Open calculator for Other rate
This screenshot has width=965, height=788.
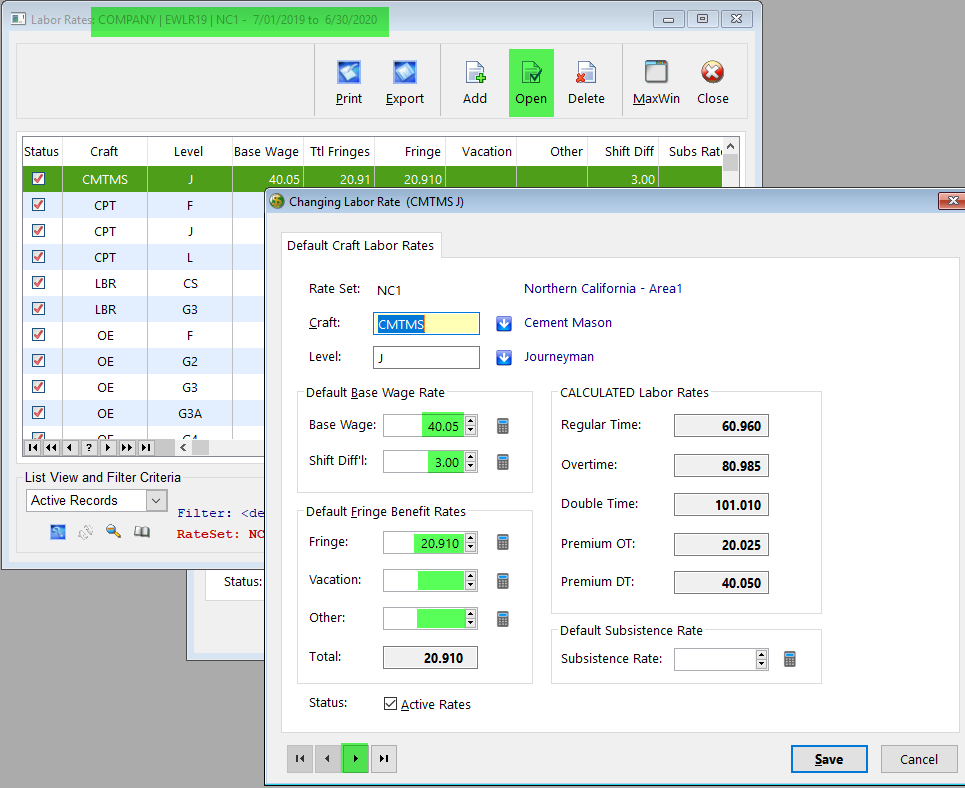coord(503,619)
